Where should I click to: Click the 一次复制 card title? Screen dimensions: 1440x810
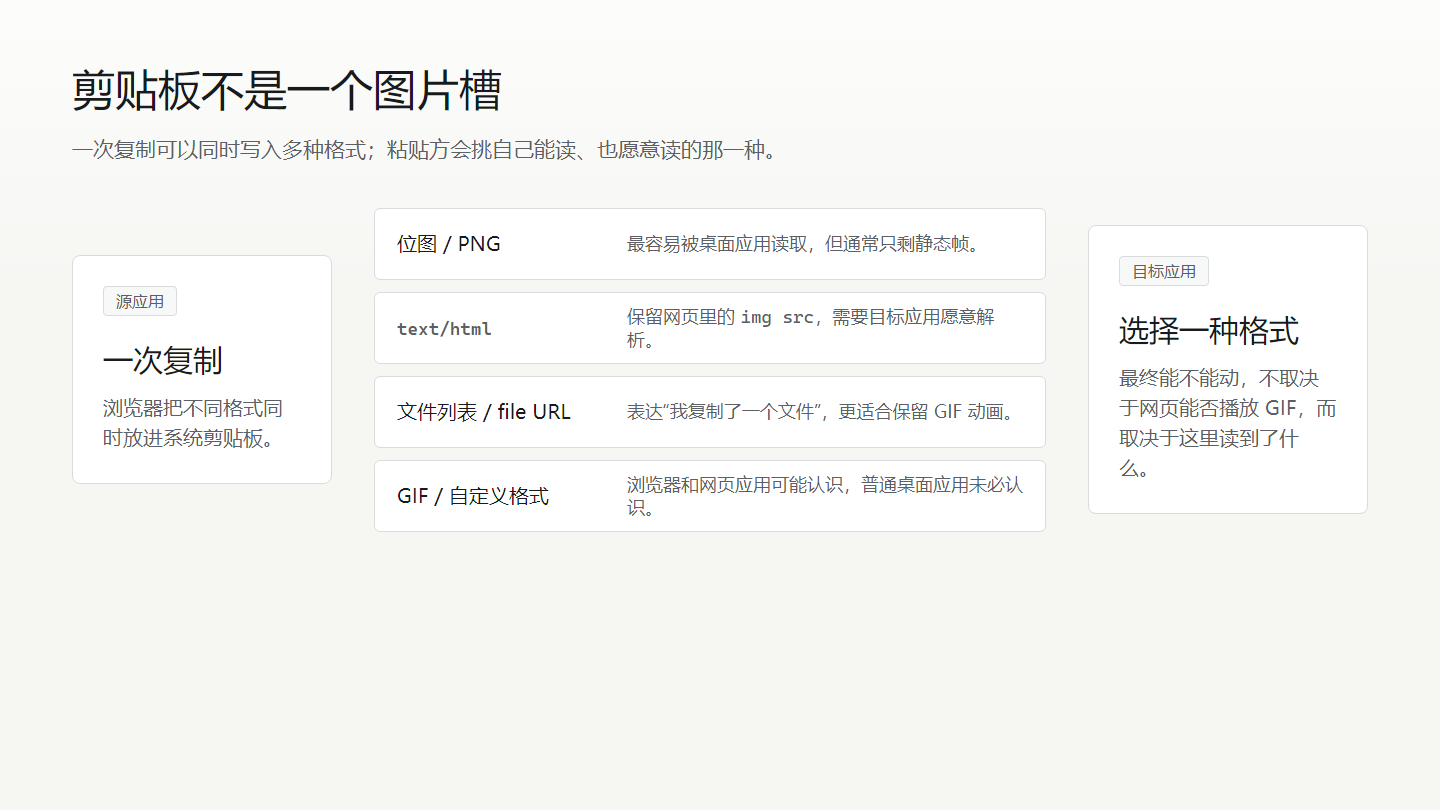tap(163, 360)
